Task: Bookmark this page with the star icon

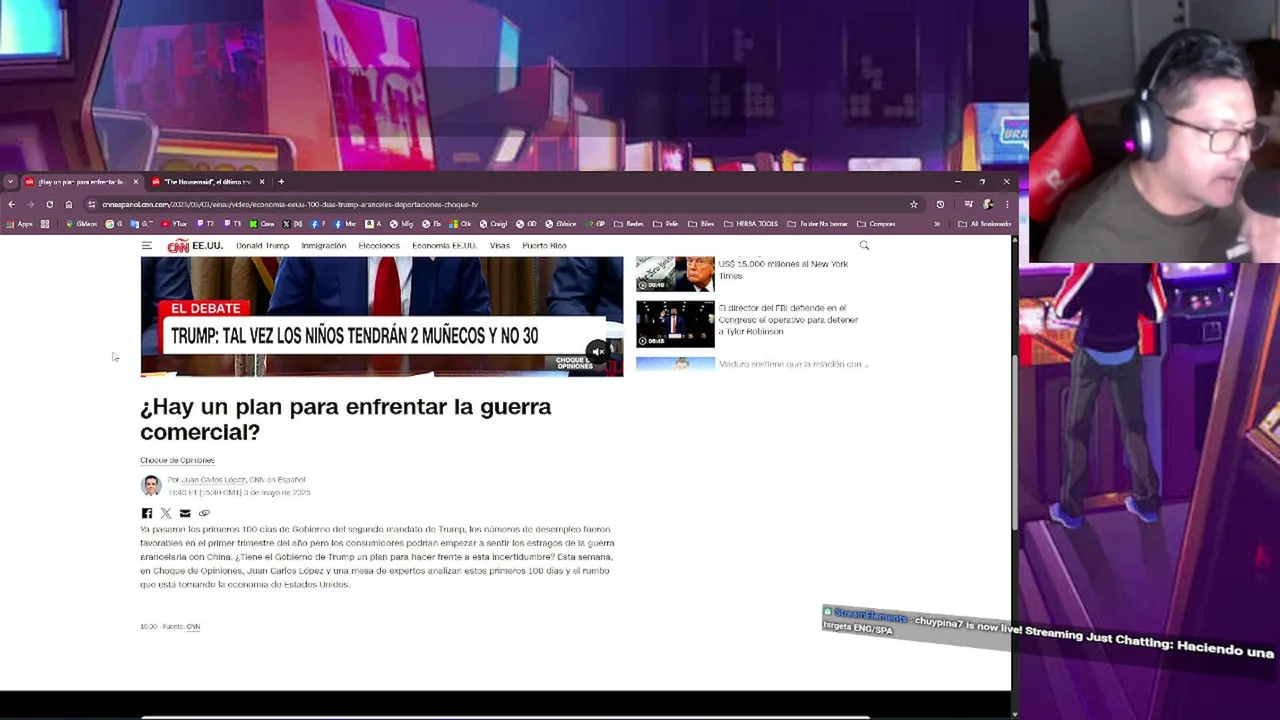Action: (913, 204)
